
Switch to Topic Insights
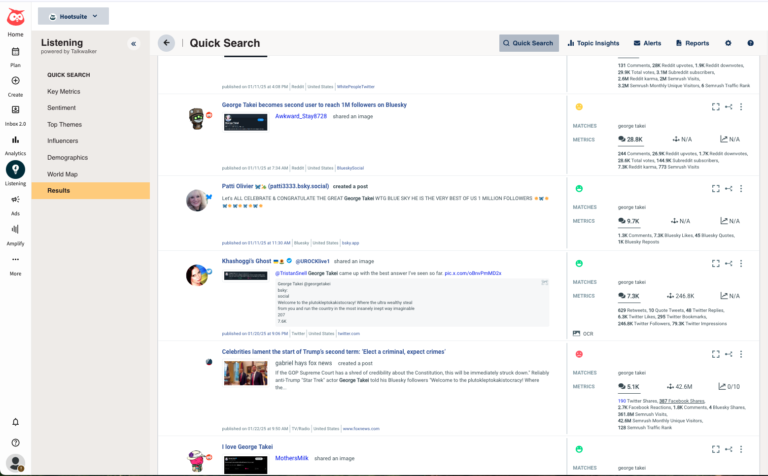[x=593, y=43]
